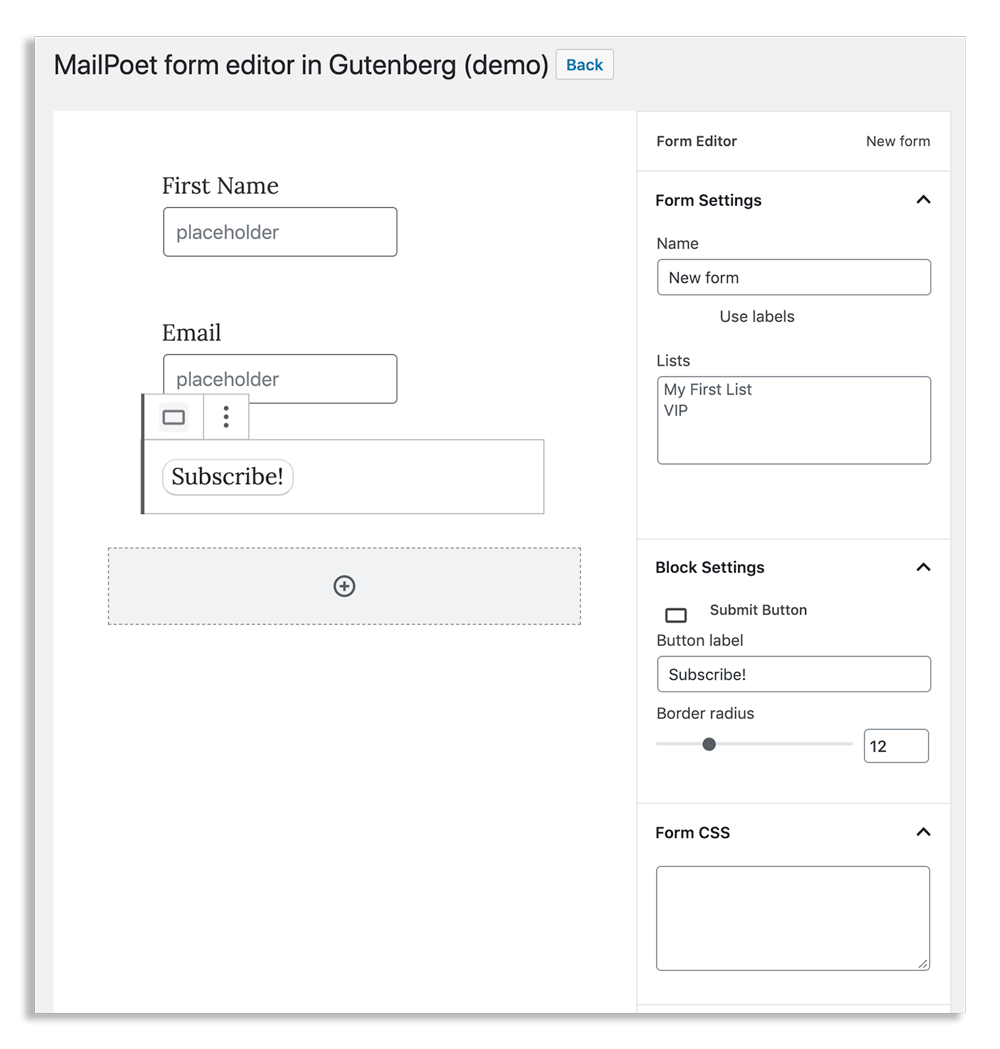Click into the Form CSS textarea

(x=793, y=919)
